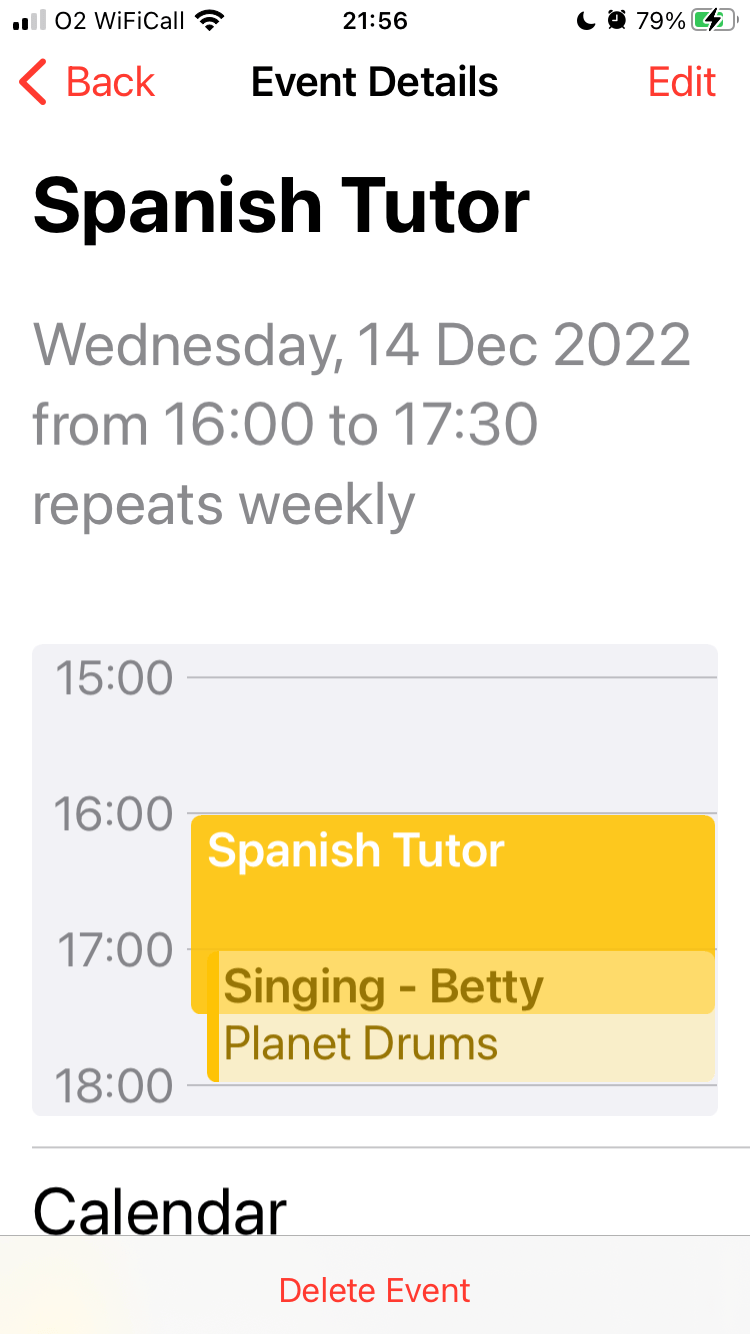This screenshot has height=1334, width=750.
Task: Tap the Back label text
Action: (110, 82)
